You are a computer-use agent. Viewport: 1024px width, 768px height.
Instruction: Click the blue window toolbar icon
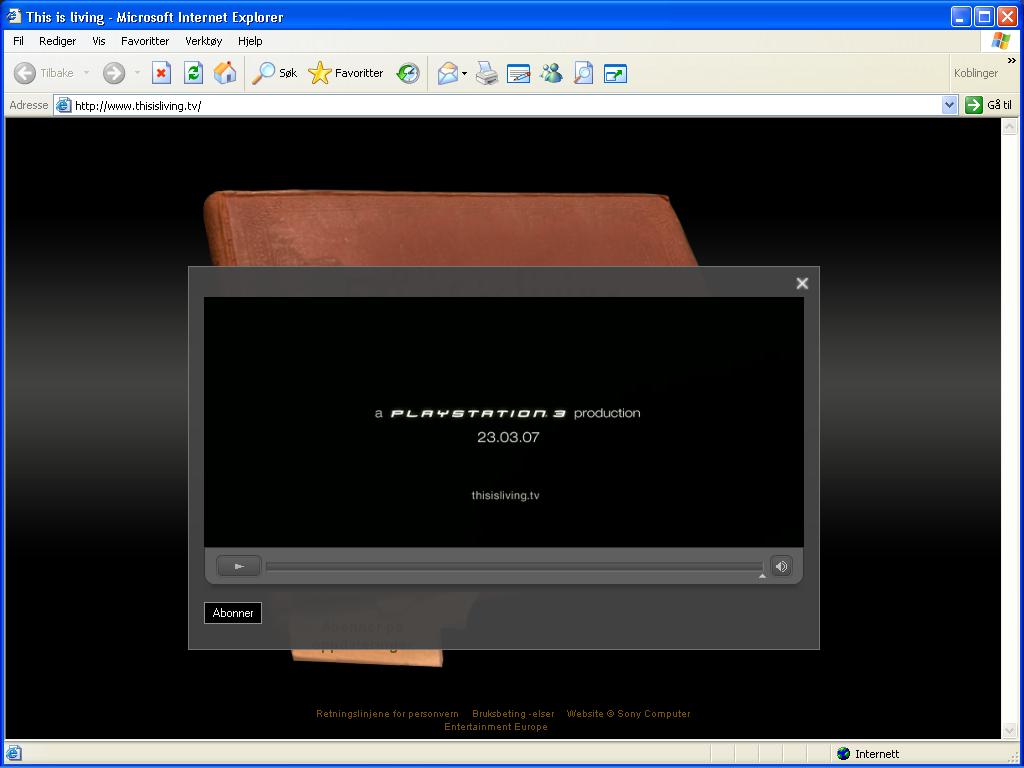[615, 73]
